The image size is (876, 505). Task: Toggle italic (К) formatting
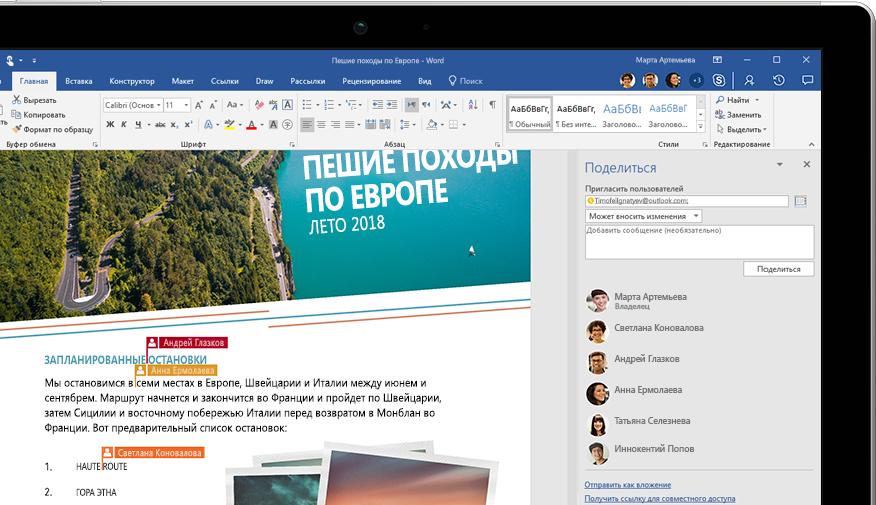point(124,125)
